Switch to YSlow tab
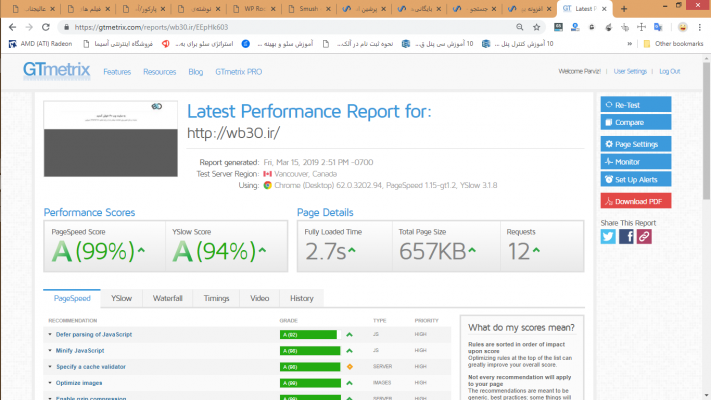This screenshot has height=400, width=711. coord(122,298)
